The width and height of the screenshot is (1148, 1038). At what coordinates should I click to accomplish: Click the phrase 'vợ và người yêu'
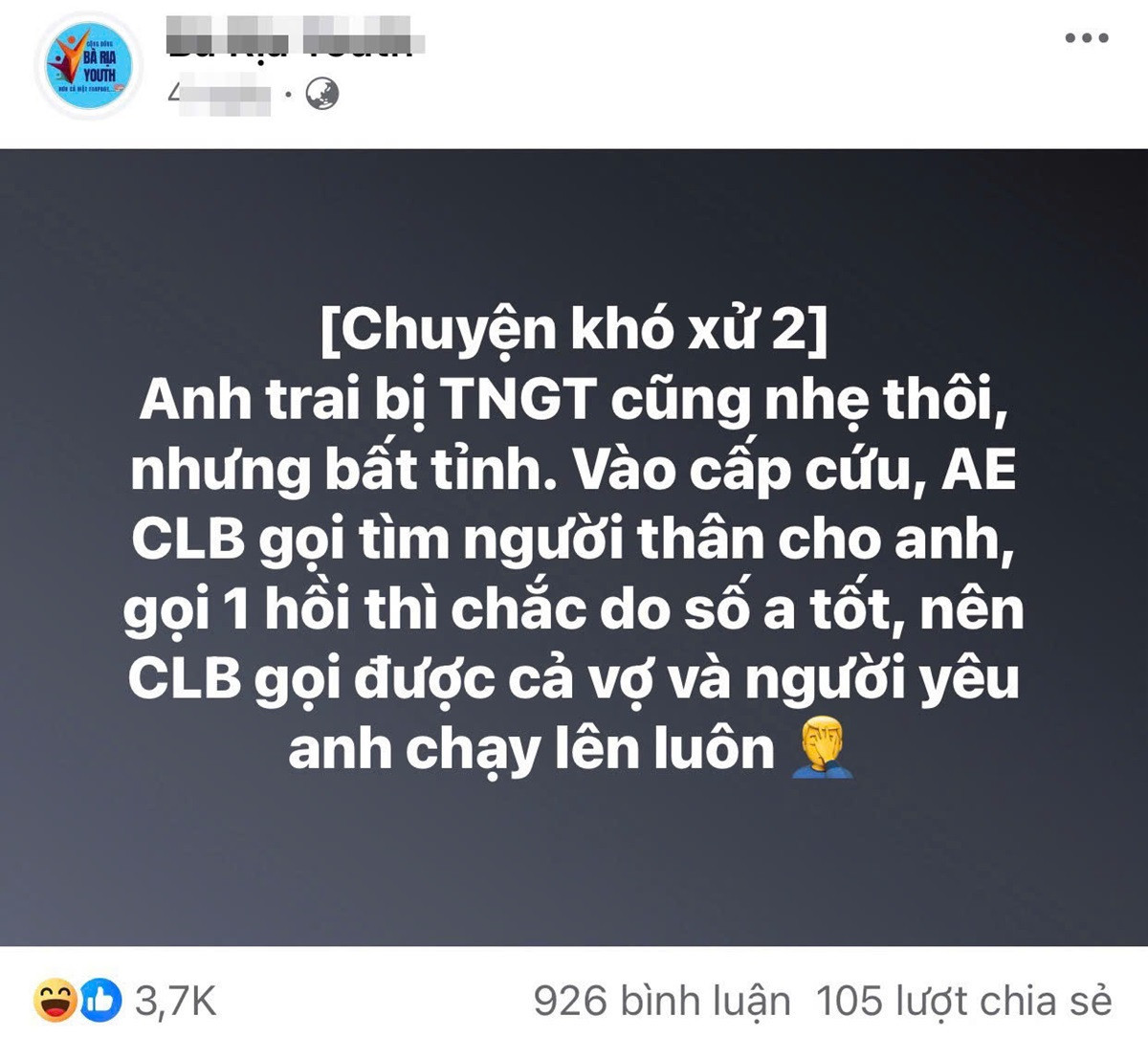click(x=814, y=679)
